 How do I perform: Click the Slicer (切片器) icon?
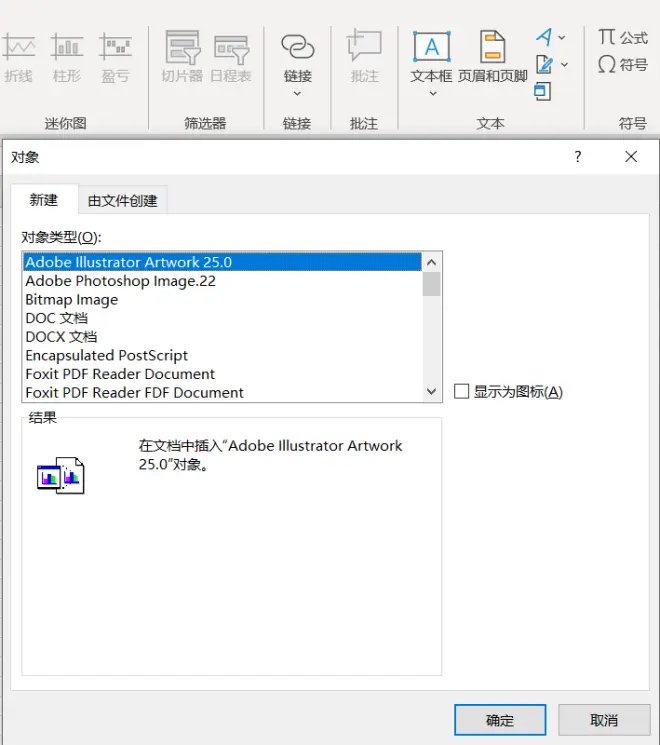[x=182, y=48]
